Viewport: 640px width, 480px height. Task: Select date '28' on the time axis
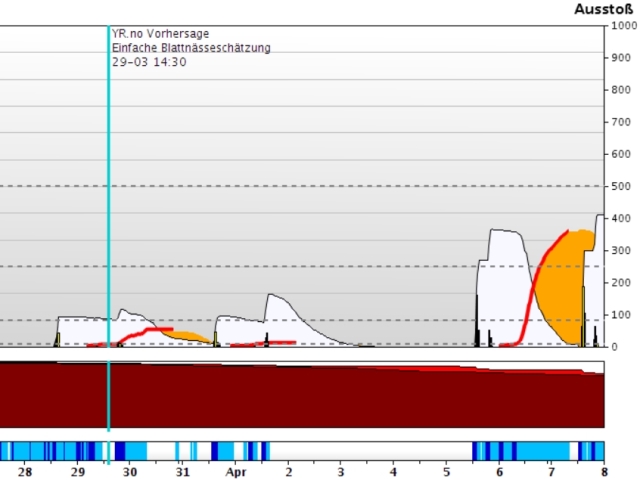25,470
